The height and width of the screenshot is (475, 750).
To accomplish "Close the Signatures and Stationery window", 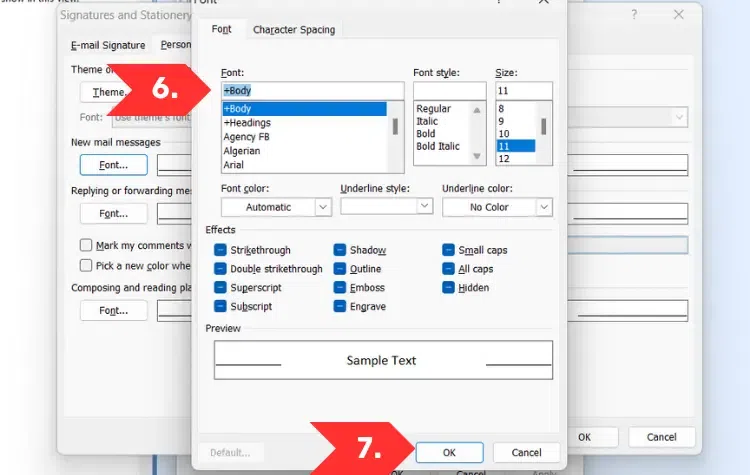I will click(678, 15).
